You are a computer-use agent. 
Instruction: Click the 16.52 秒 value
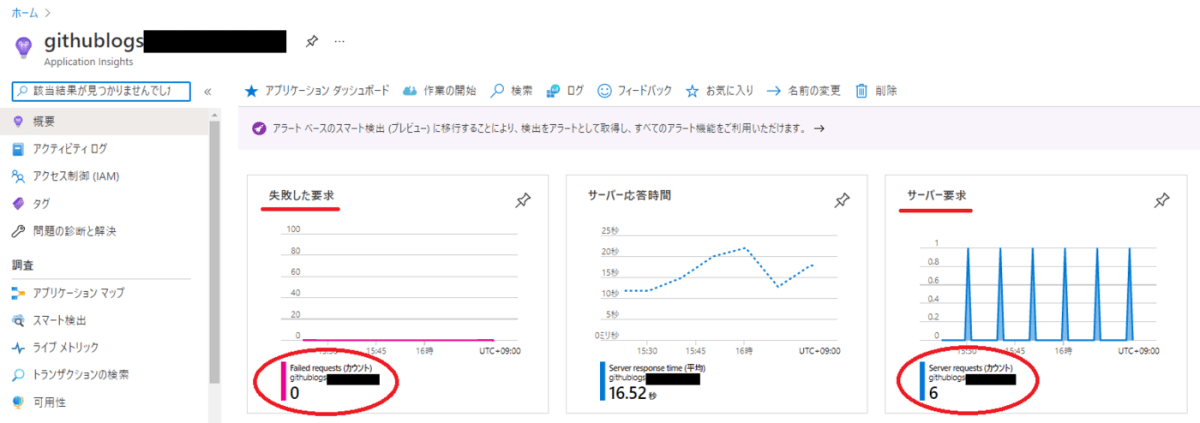coord(634,394)
